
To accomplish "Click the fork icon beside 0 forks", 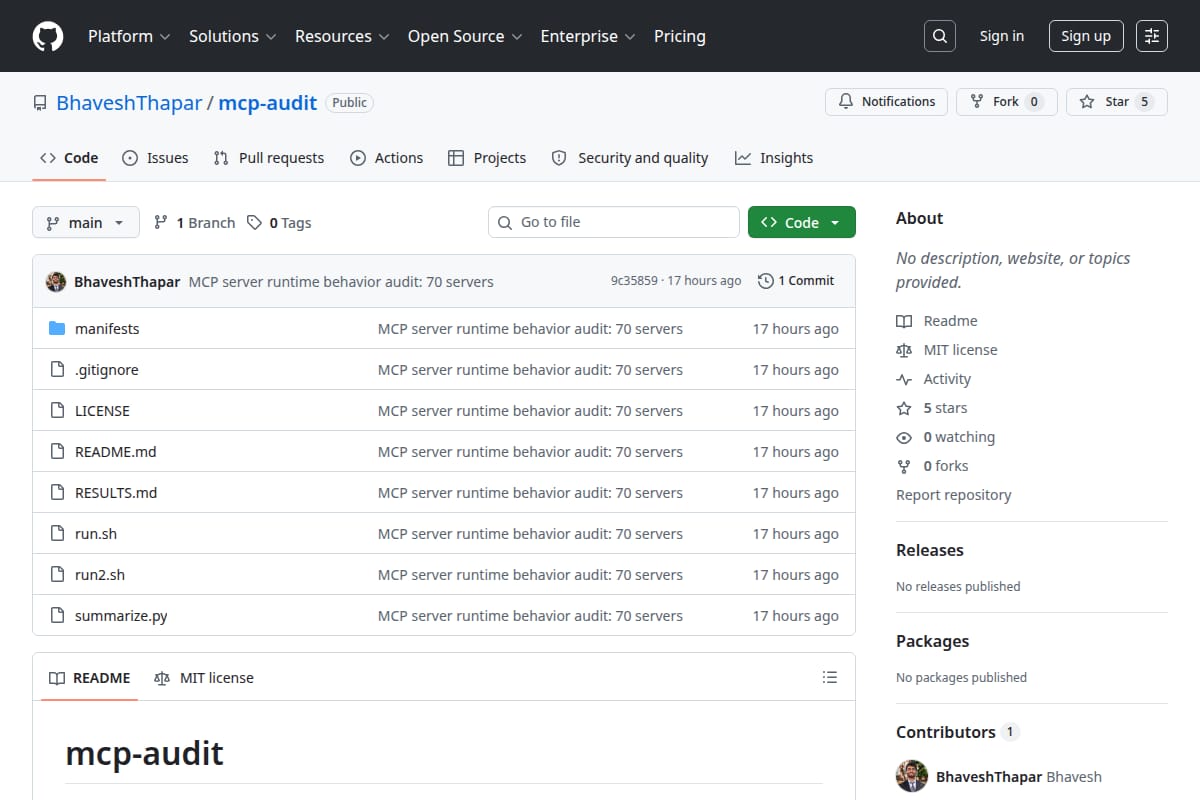I will 904,466.
